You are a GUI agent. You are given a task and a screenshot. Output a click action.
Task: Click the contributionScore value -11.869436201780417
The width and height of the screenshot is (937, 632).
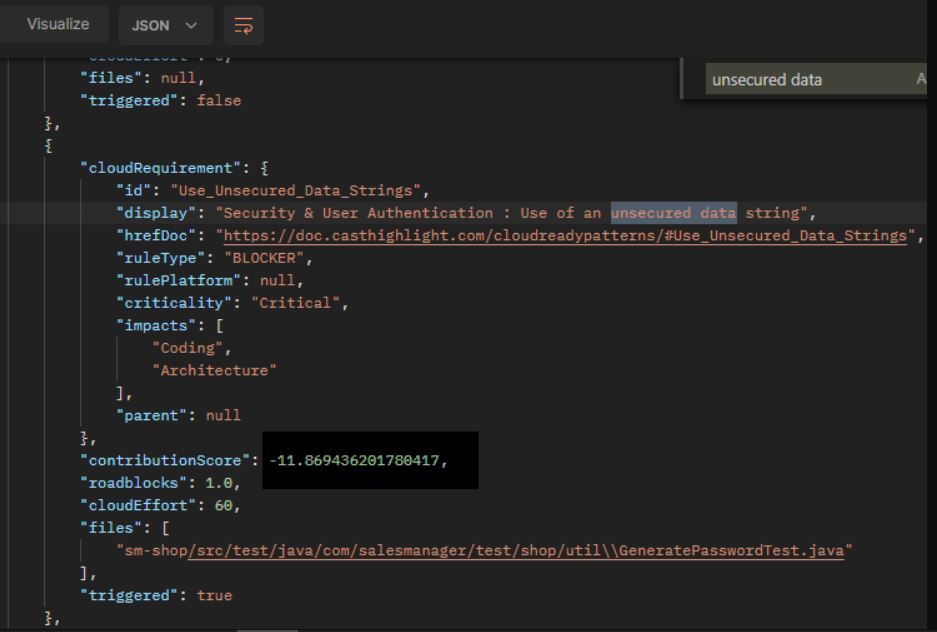[354, 461]
